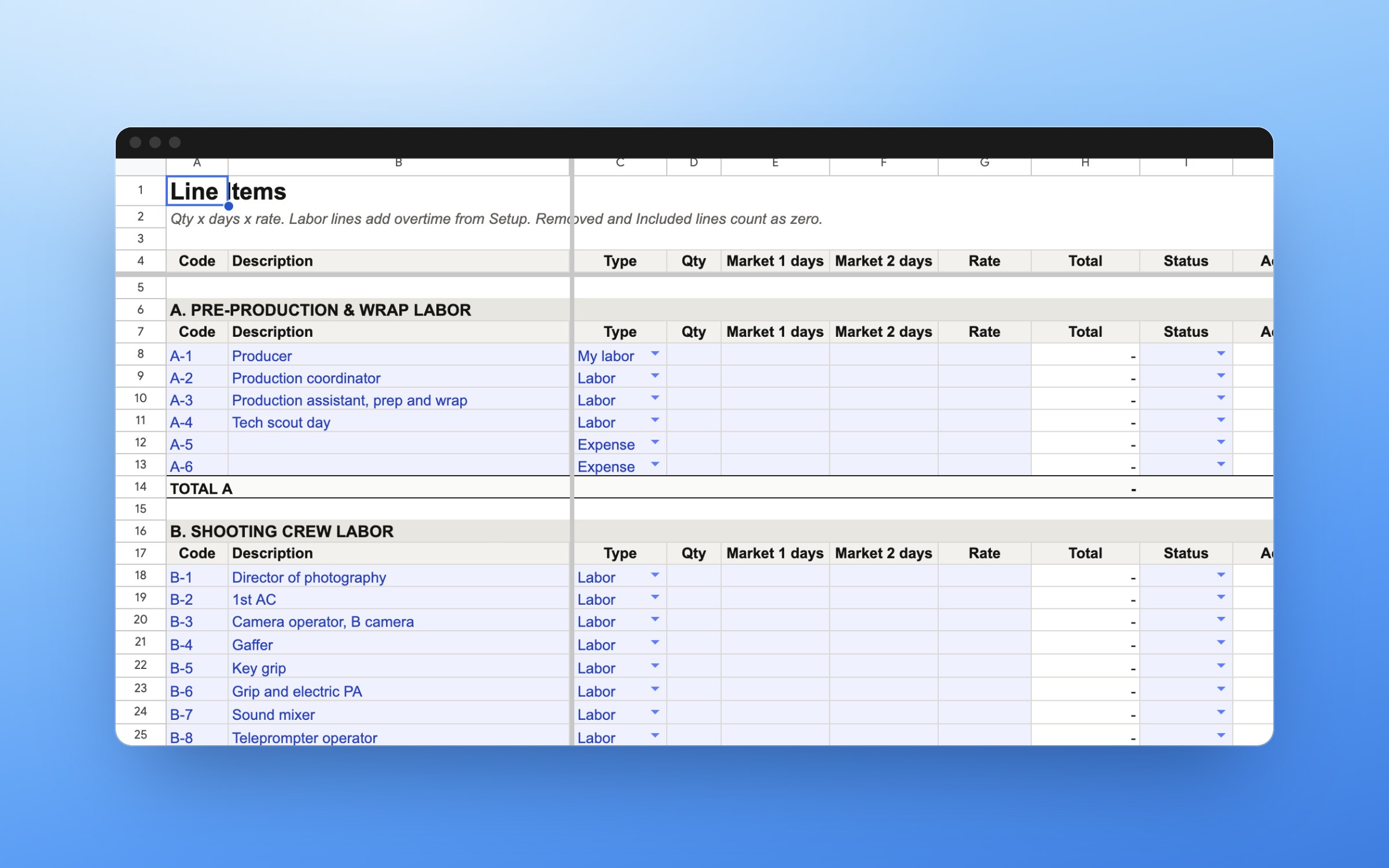This screenshot has height=868, width=1389.
Task: Click the empty description cell for A-6
Action: click(x=399, y=465)
